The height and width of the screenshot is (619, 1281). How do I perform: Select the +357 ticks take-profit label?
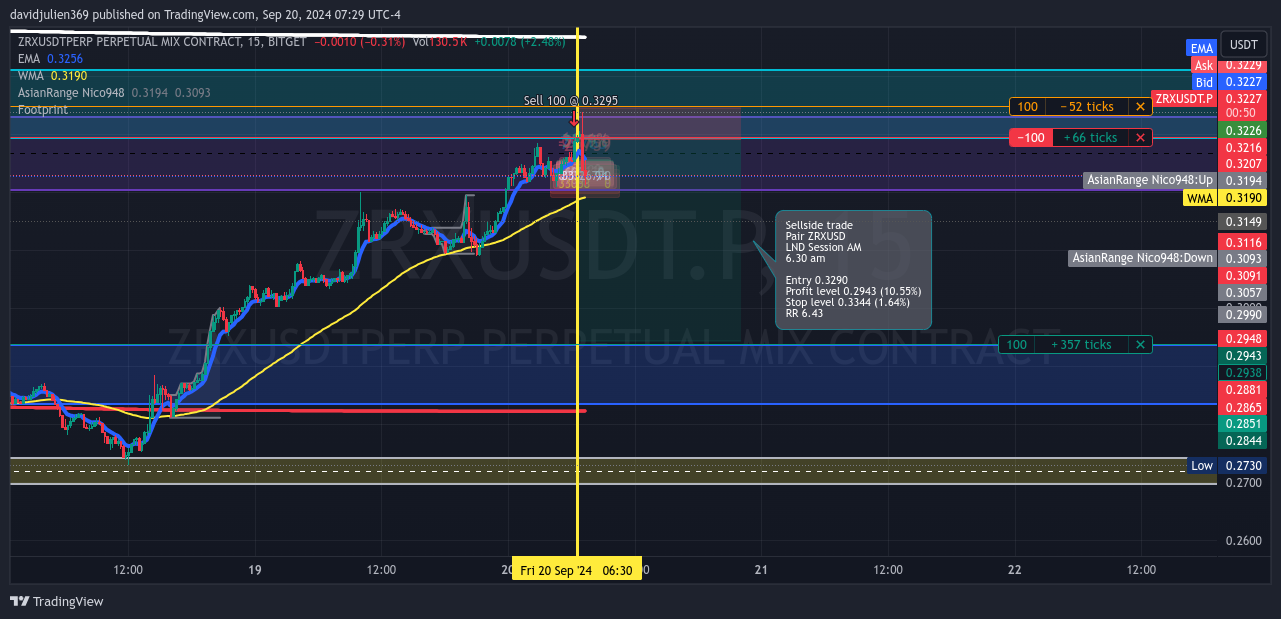click(1082, 345)
